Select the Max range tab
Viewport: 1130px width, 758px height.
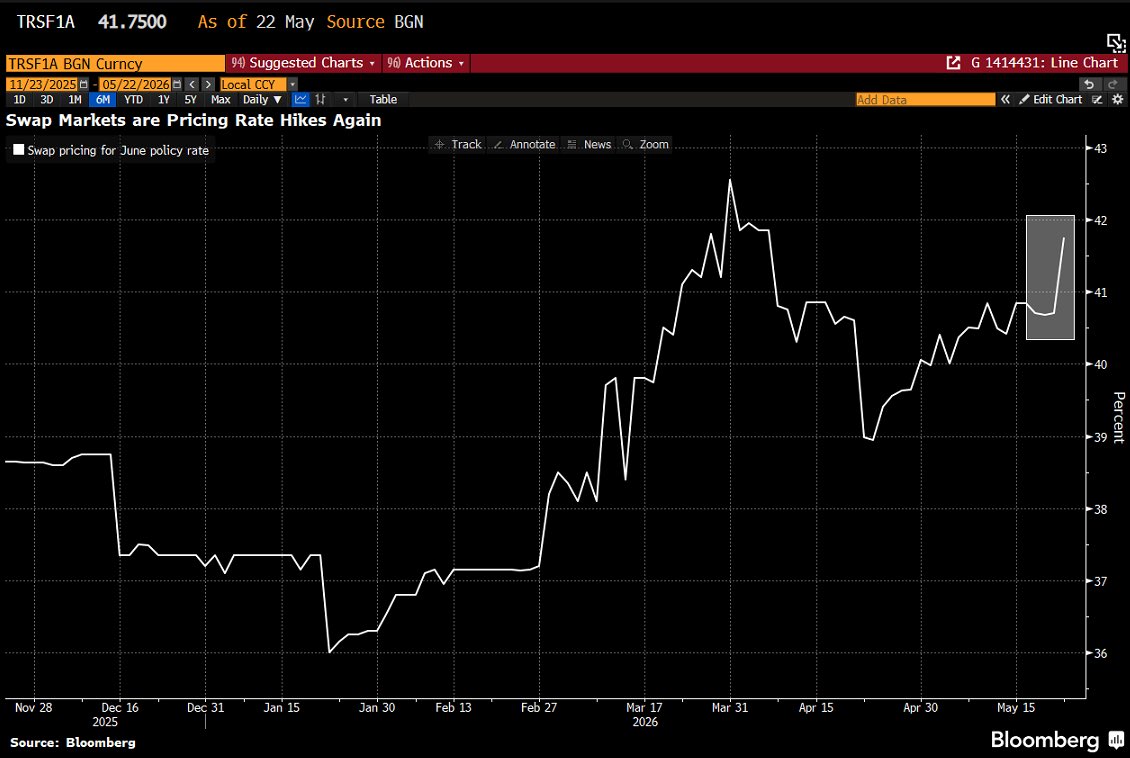click(221, 99)
